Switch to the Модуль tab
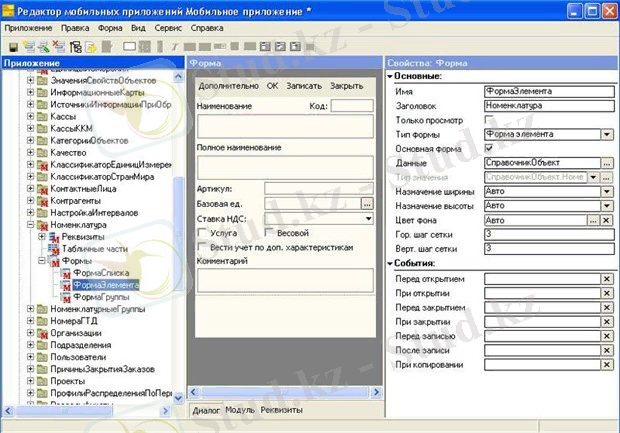The width and height of the screenshot is (620, 433). click(240, 411)
